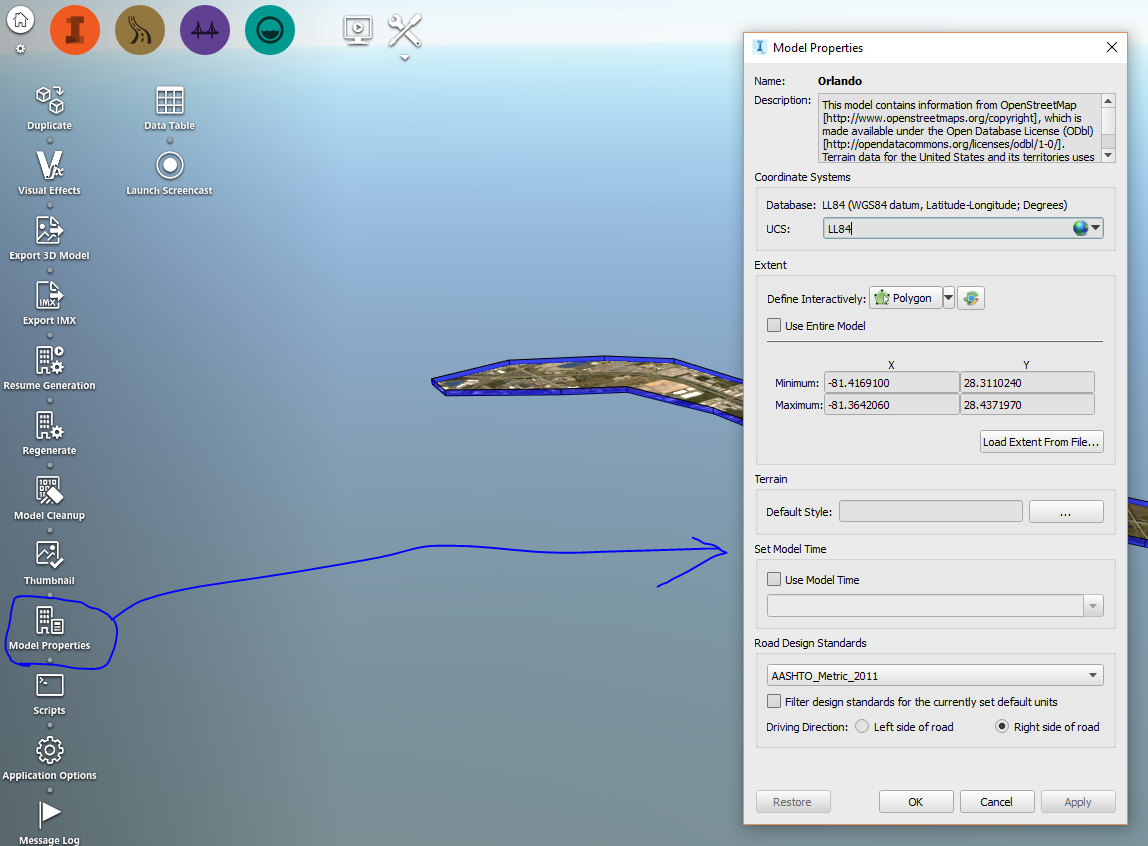Open the Message Log

[49, 823]
